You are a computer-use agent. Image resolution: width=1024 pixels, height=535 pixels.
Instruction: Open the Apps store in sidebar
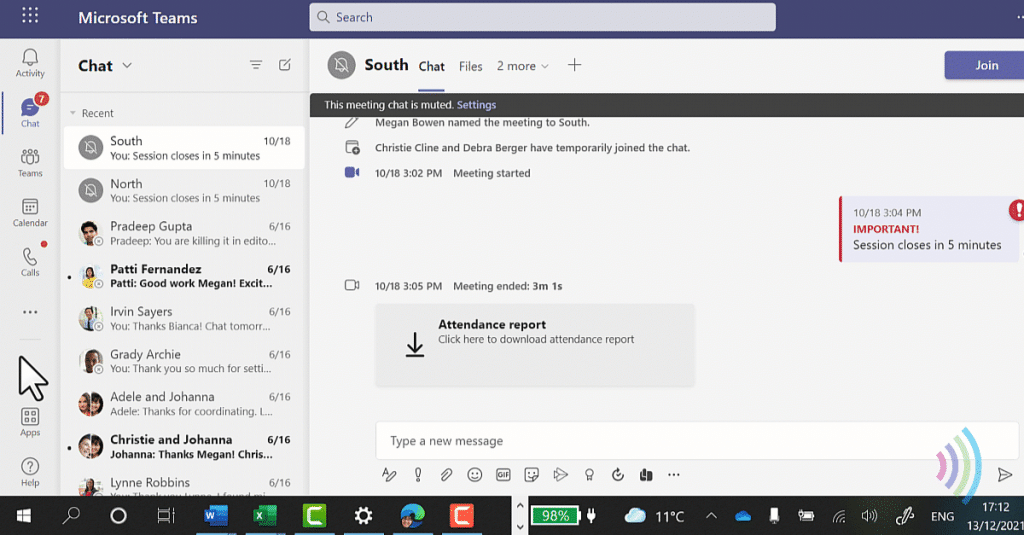pyautogui.click(x=30, y=422)
